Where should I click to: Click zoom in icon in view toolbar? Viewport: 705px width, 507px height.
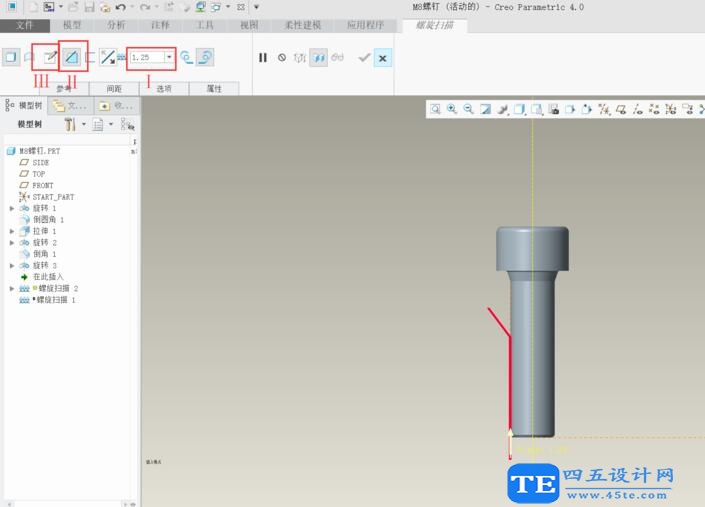(x=452, y=109)
